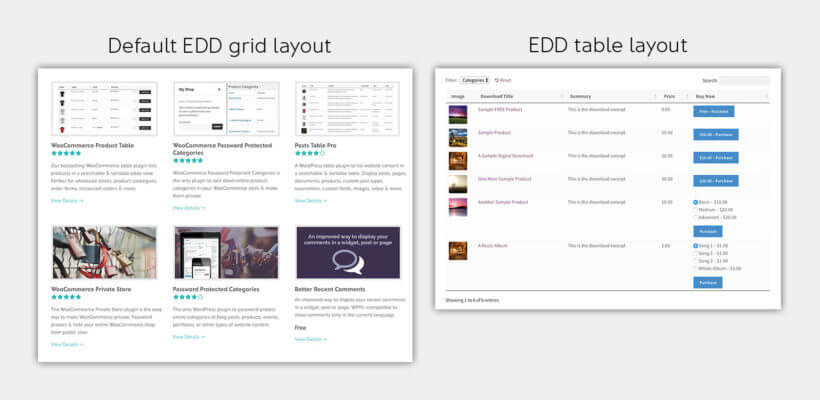The width and height of the screenshot is (820, 400).
Task: Click Another Sample Product thumbnail
Action: click(458, 207)
